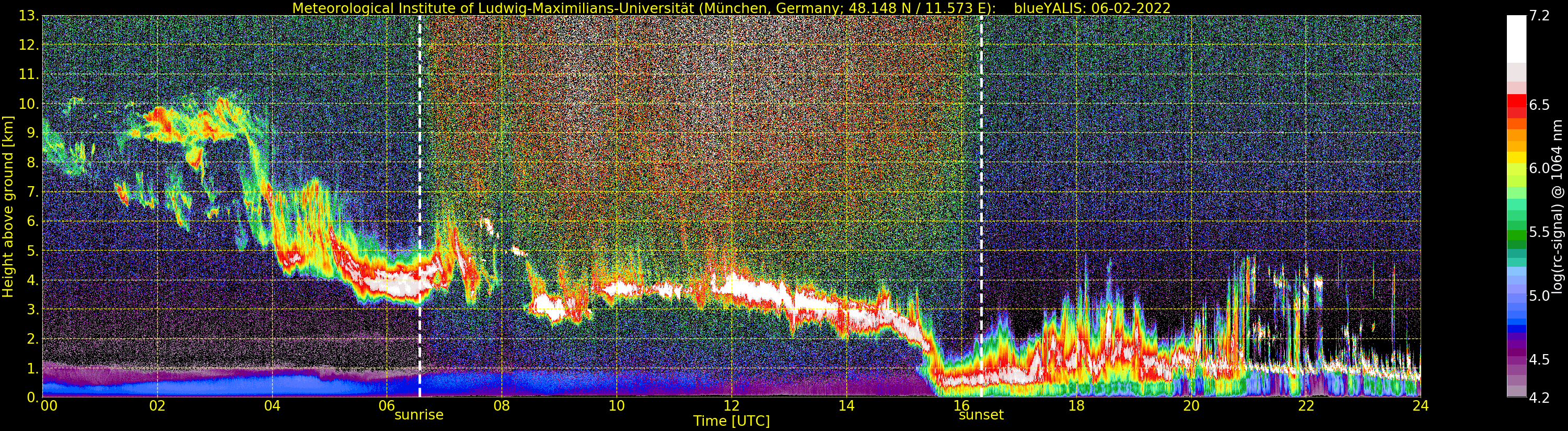The height and width of the screenshot is (431, 1568).
Task: Select height axis tick '7.'
Action: (33, 192)
